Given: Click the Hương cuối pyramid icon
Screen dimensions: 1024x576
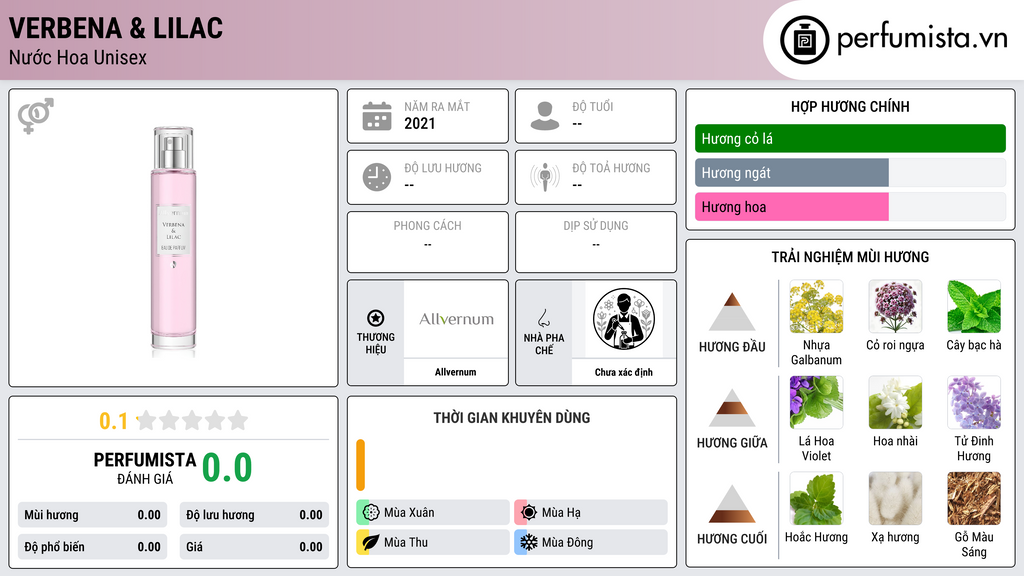Looking at the screenshot, I should click(732, 504).
